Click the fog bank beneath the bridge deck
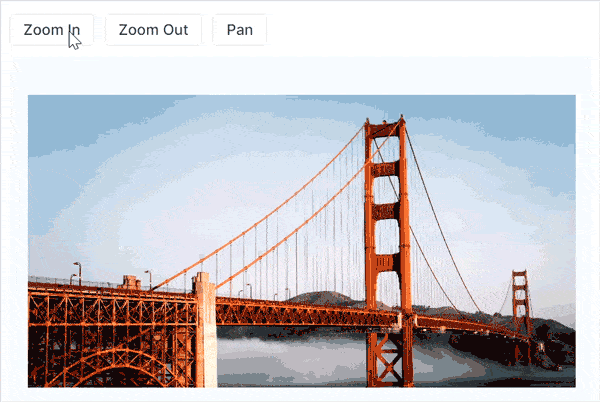 tap(291, 358)
